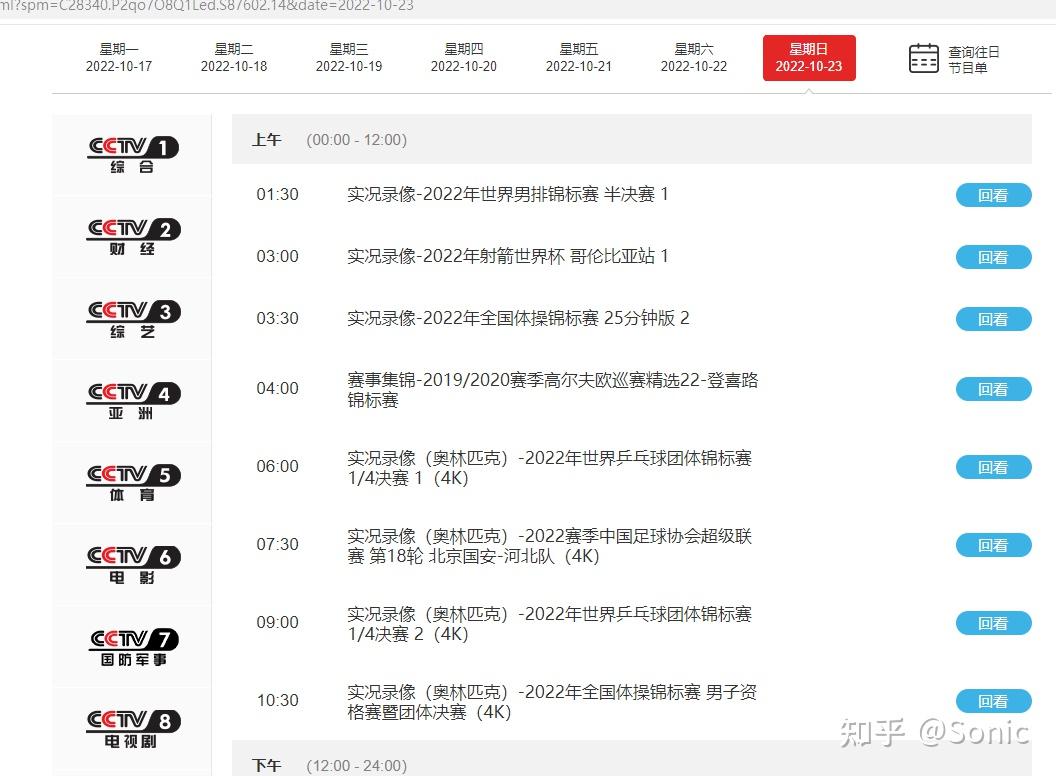Image resolution: width=1056 pixels, height=776 pixels.
Task: Select the CCTV 7 国防军事 channel logo
Action: (133, 647)
